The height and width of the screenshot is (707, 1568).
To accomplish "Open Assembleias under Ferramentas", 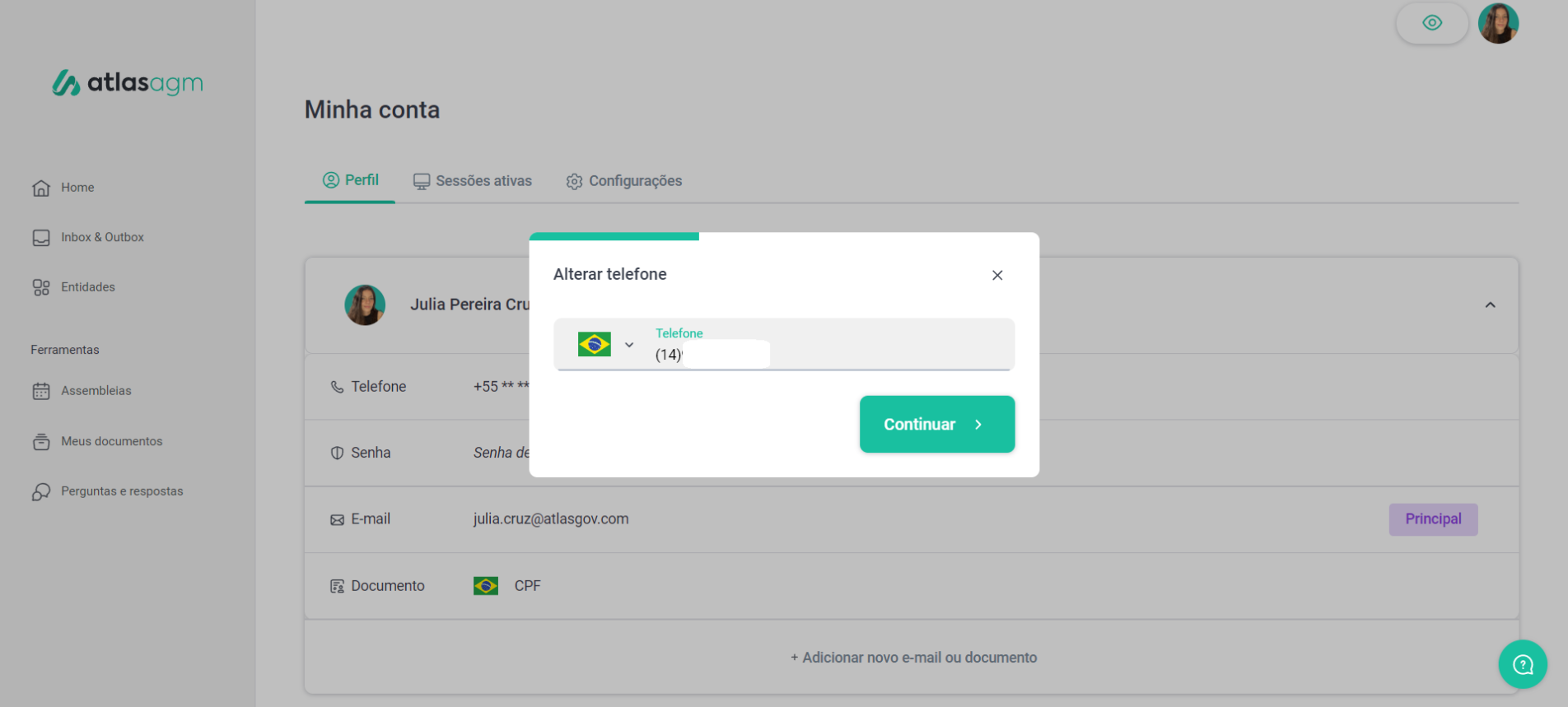I will tap(96, 390).
